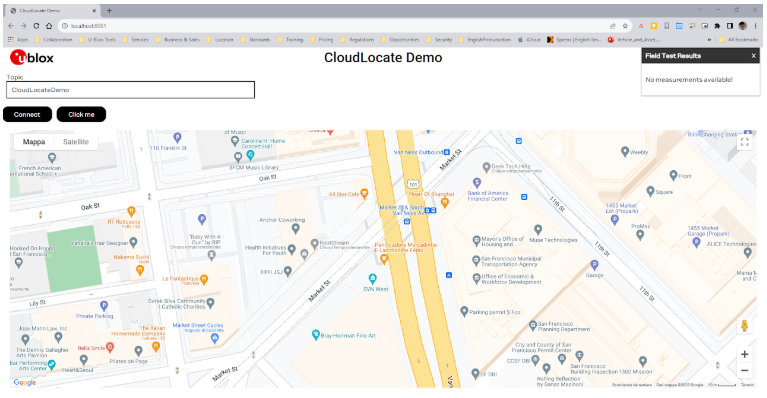Open the Collaboration bookmarks folder
This screenshot has height=398, width=767.
[54, 40]
